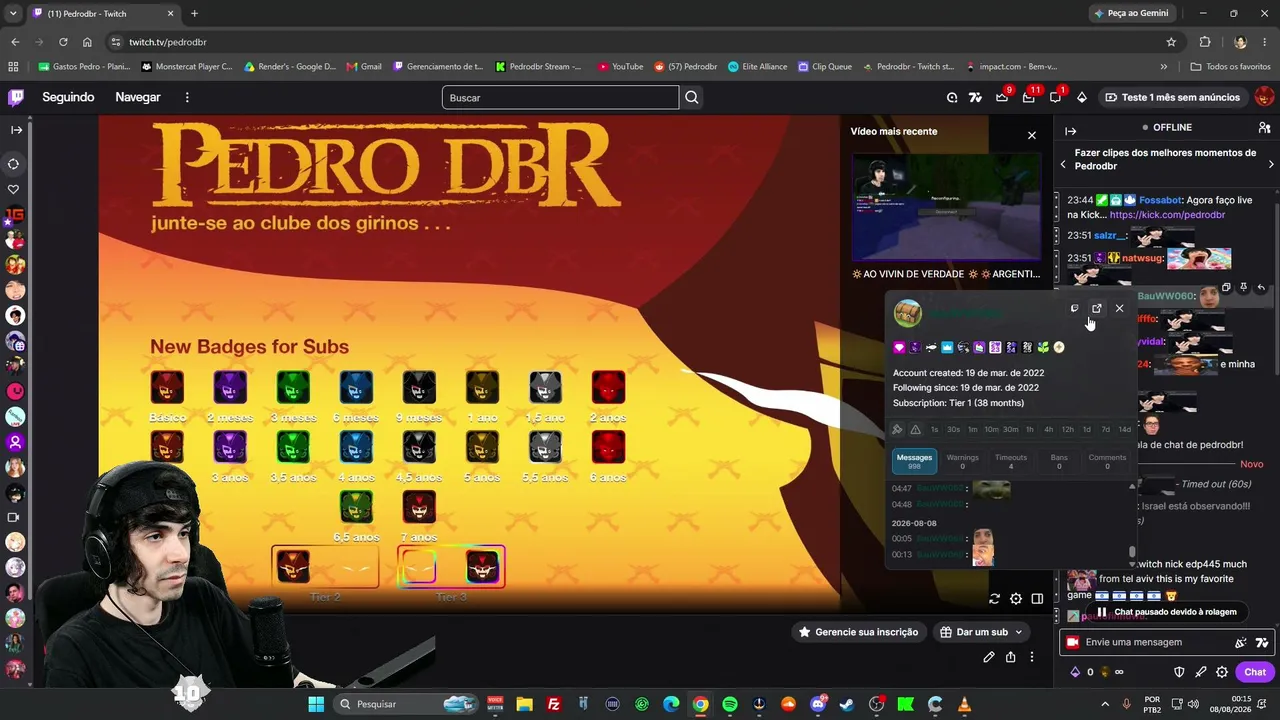Open the YouTube bookmark
1280x720 pixels.
(620, 67)
